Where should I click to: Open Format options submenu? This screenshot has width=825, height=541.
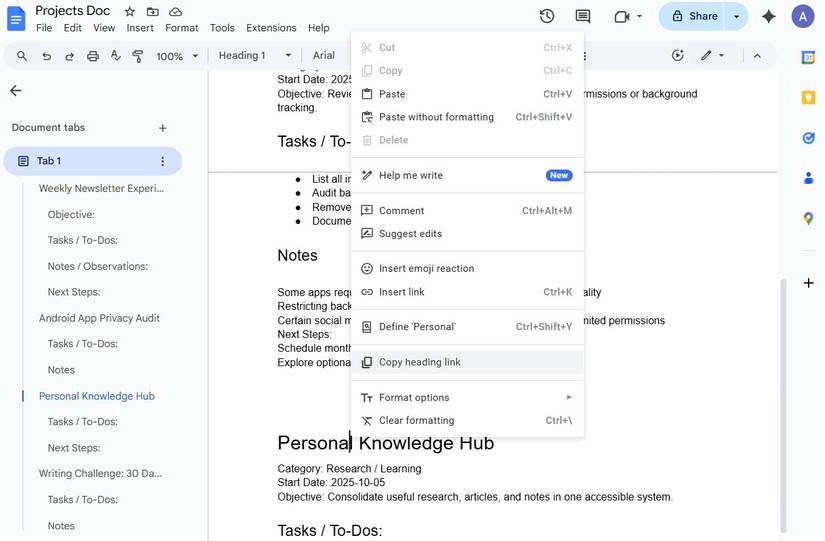pyautogui.click(x=414, y=397)
